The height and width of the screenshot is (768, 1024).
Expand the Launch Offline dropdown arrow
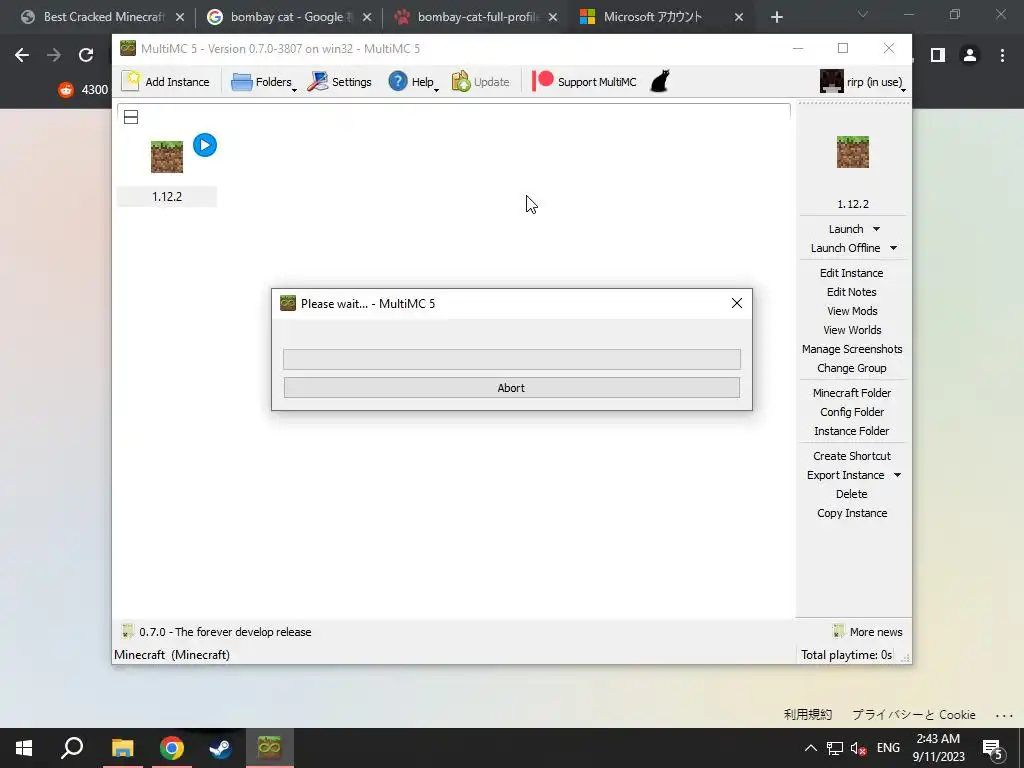click(x=893, y=248)
